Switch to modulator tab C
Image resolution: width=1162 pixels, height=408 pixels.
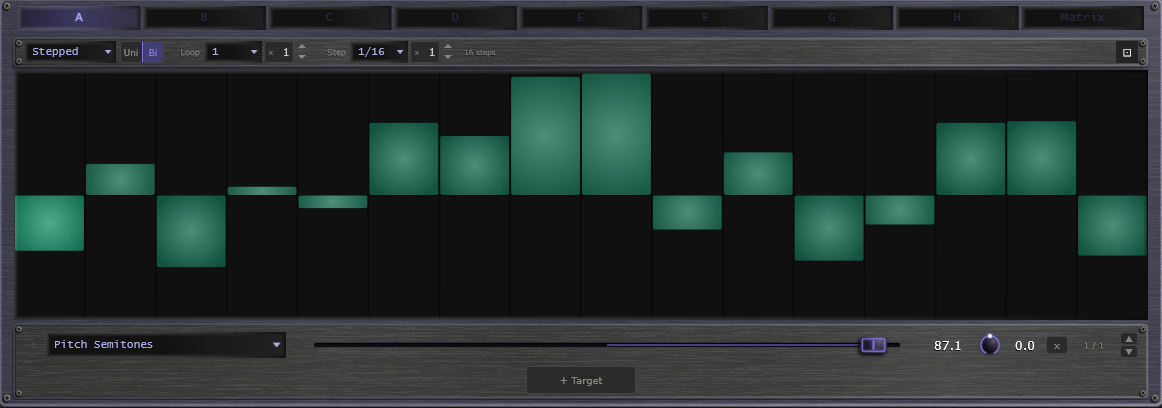click(330, 18)
